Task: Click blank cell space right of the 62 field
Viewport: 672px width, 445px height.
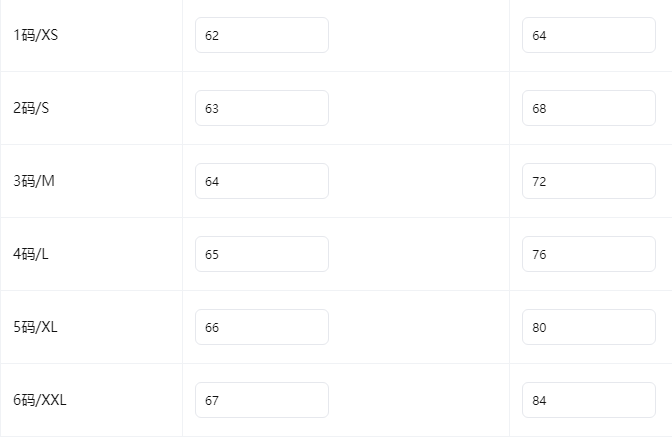Action: (420, 35)
